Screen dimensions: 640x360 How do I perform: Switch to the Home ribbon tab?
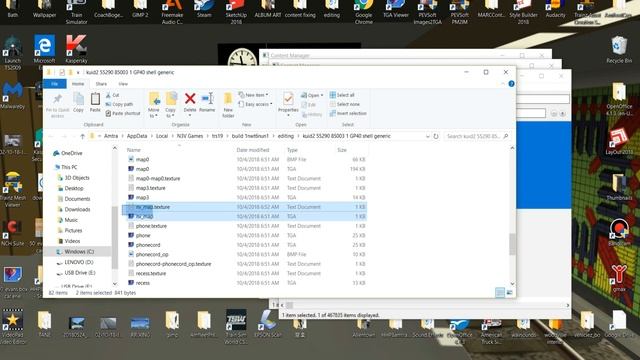78,84
